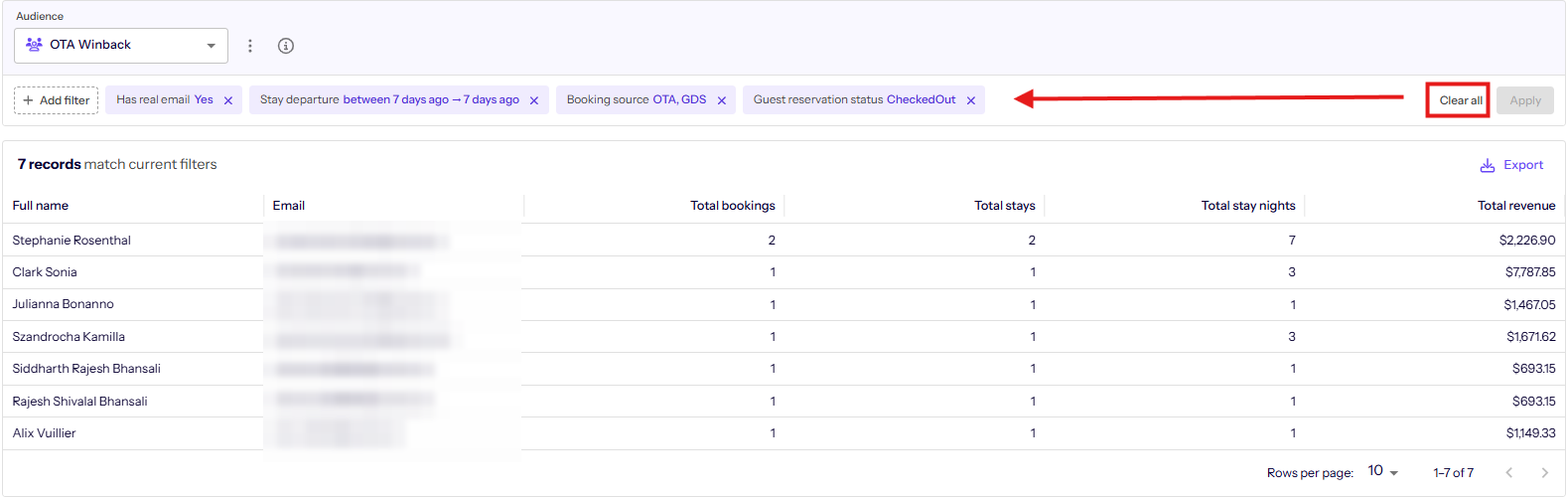Select the Siddharth Rajesh Bhansali row

tap(784, 369)
